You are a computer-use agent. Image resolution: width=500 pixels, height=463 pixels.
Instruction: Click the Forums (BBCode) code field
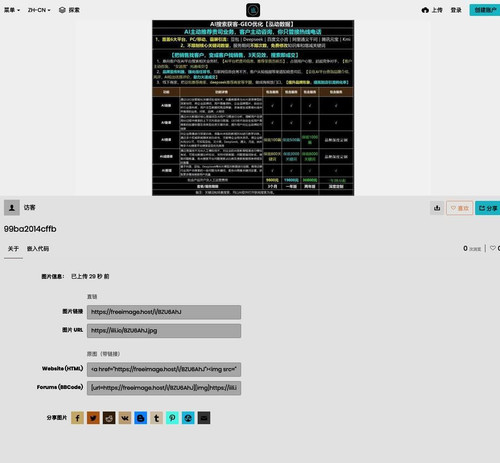[164, 388]
